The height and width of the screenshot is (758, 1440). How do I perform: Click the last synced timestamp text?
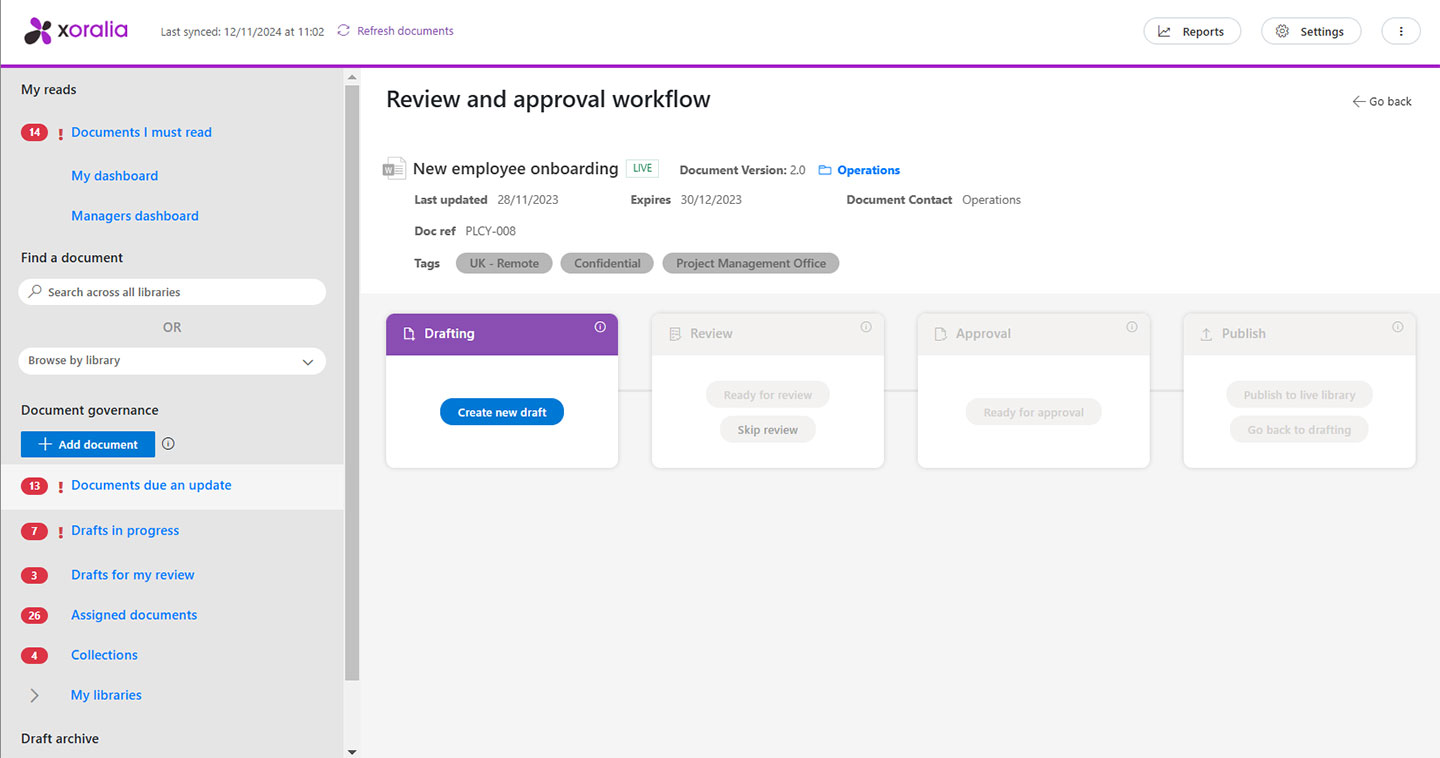[243, 32]
